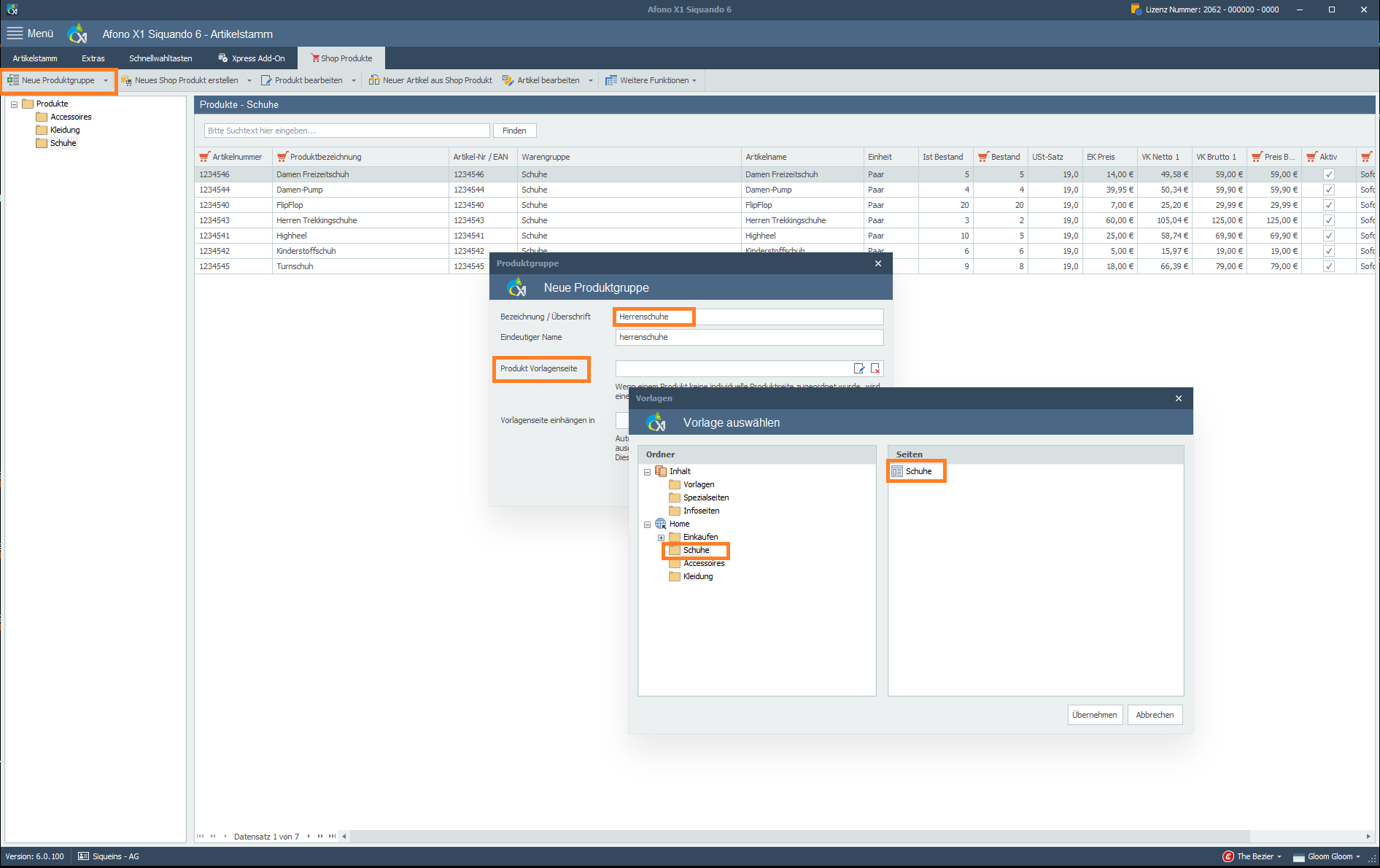The width and height of the screenshot is (1380, 868).
Task: Open the Extras menu tab
Action: (x=93, y=58)
